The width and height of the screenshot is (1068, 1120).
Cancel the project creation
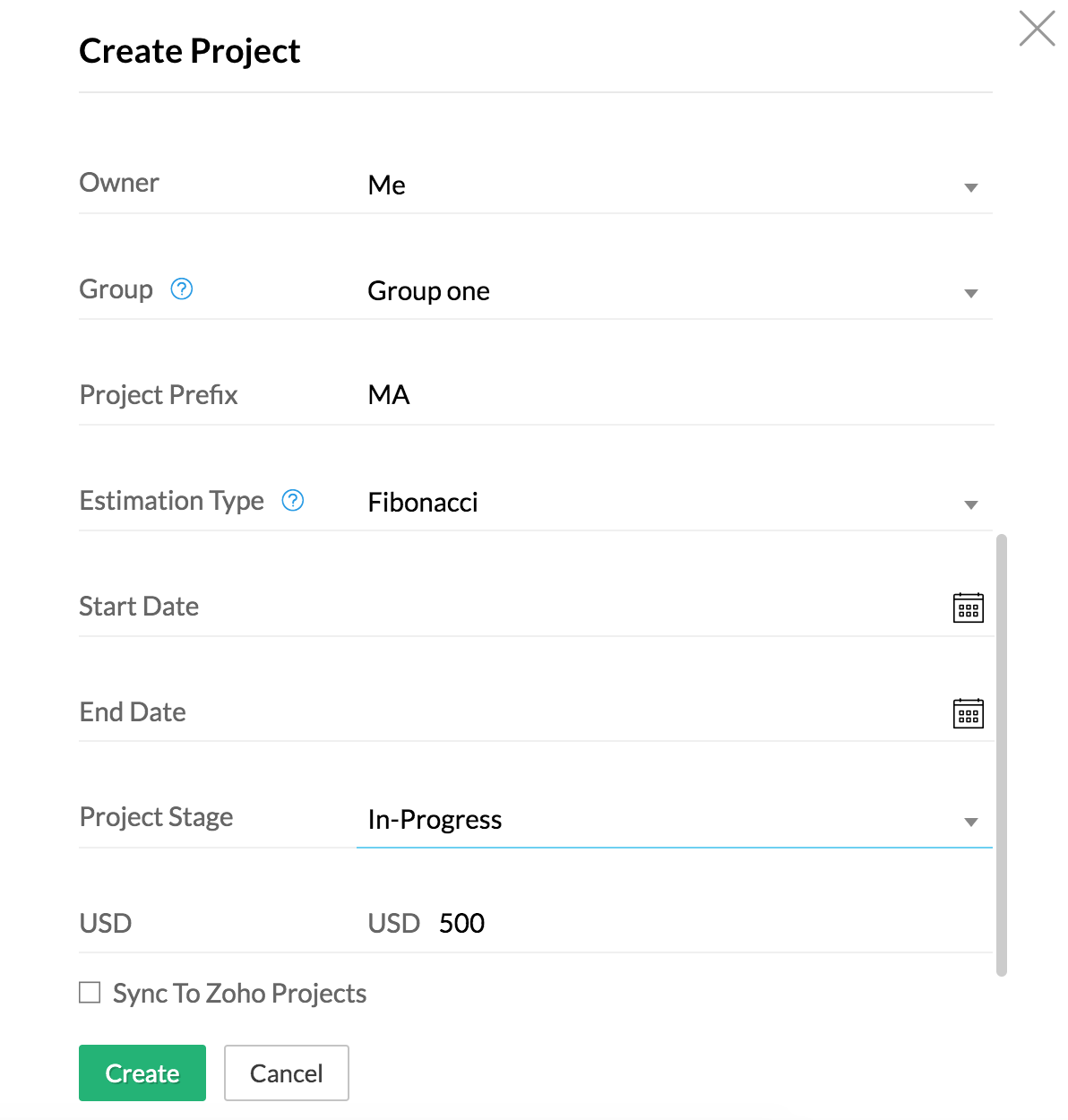coord(286,1073)
